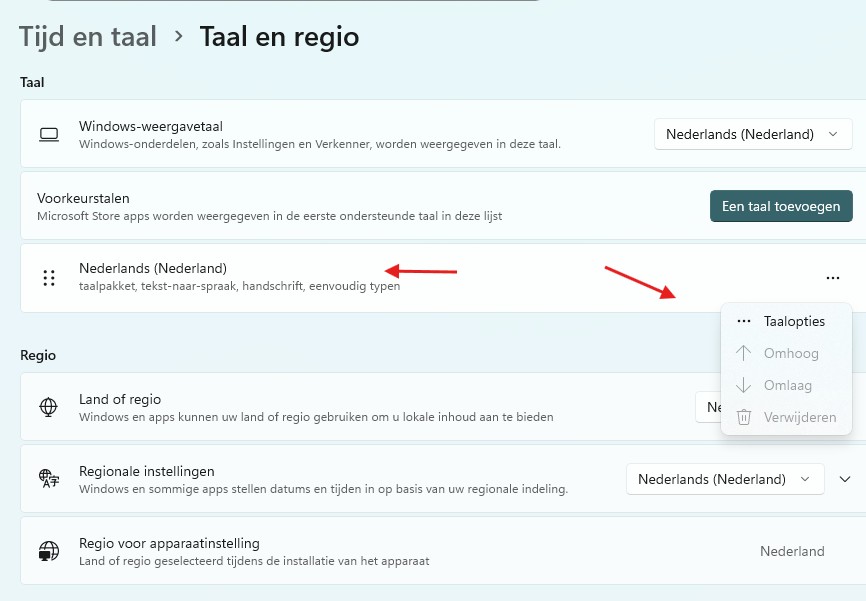Click the Regionale instellingen label

[x=147, y=471]
